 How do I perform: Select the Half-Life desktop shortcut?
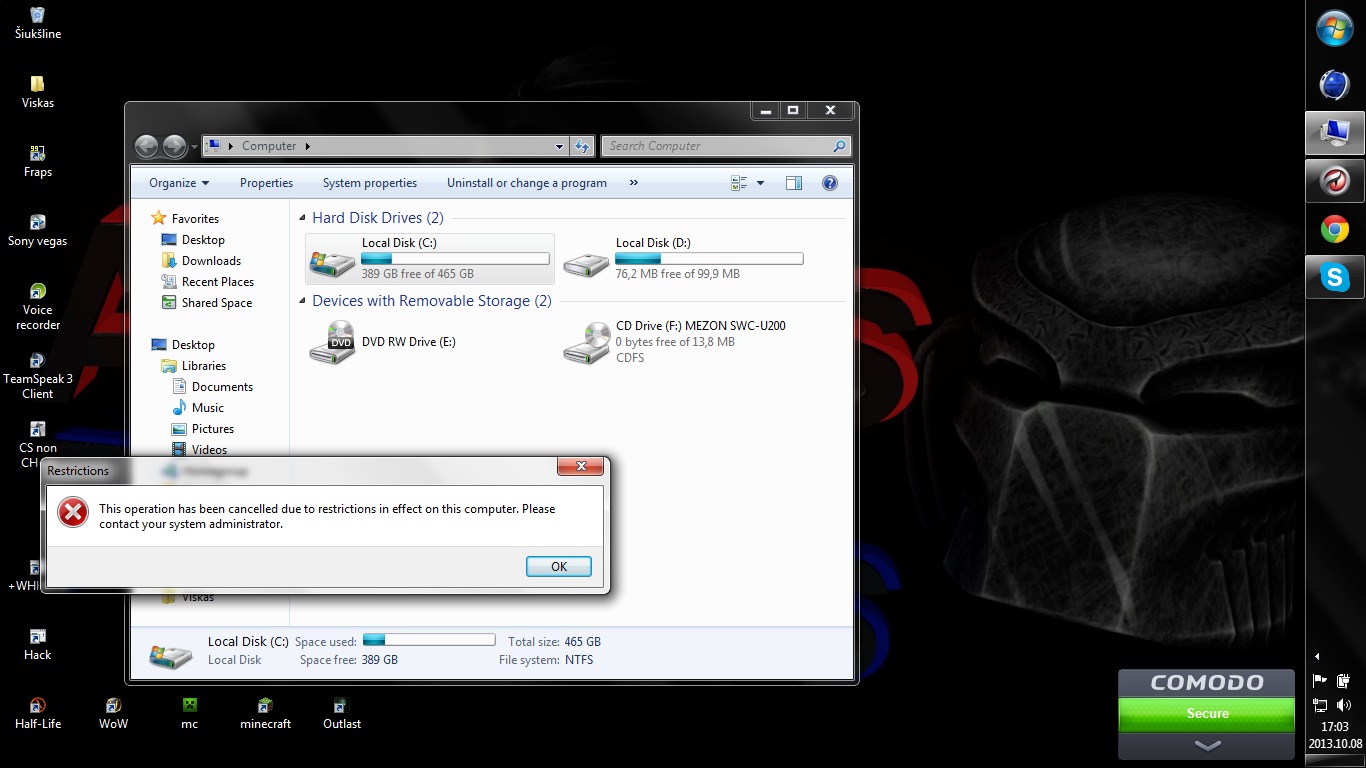(x=38, y=713)
